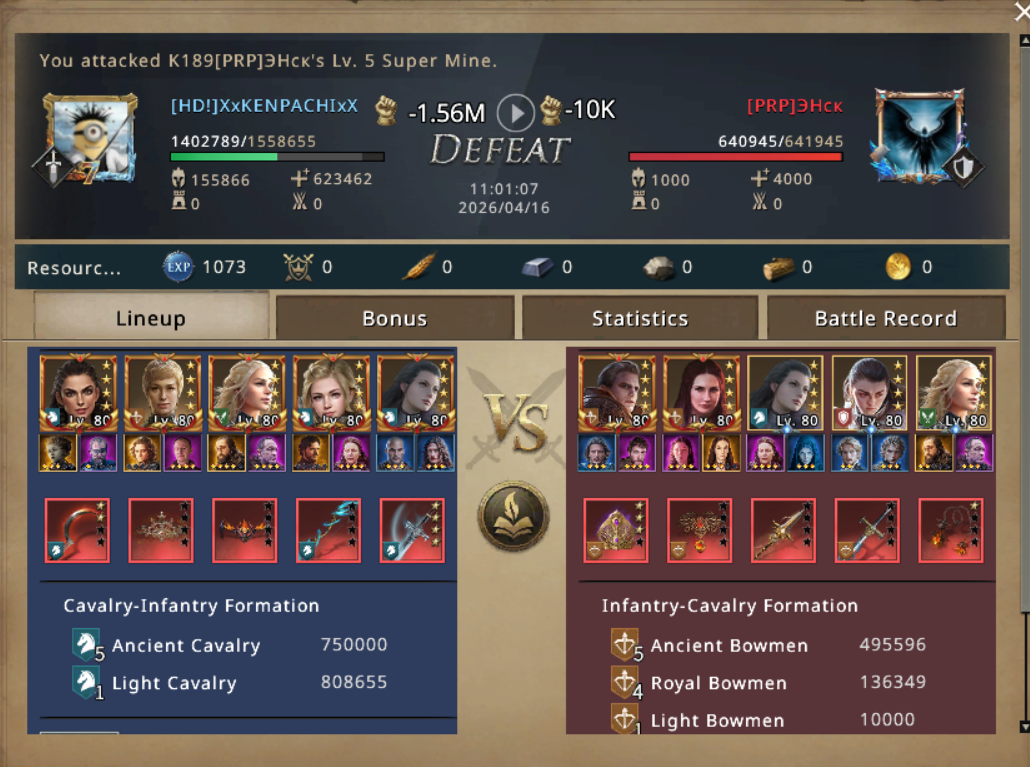Click the Ancient Bowmen troop icon
Viewport: 1030px width, 767px height.
(625, 645)
